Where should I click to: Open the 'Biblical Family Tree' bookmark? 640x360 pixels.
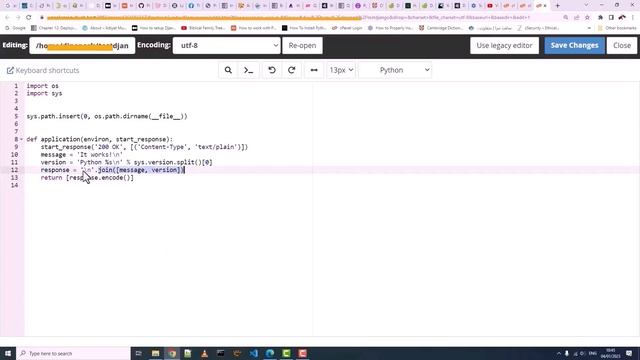(x=203, y=28)
